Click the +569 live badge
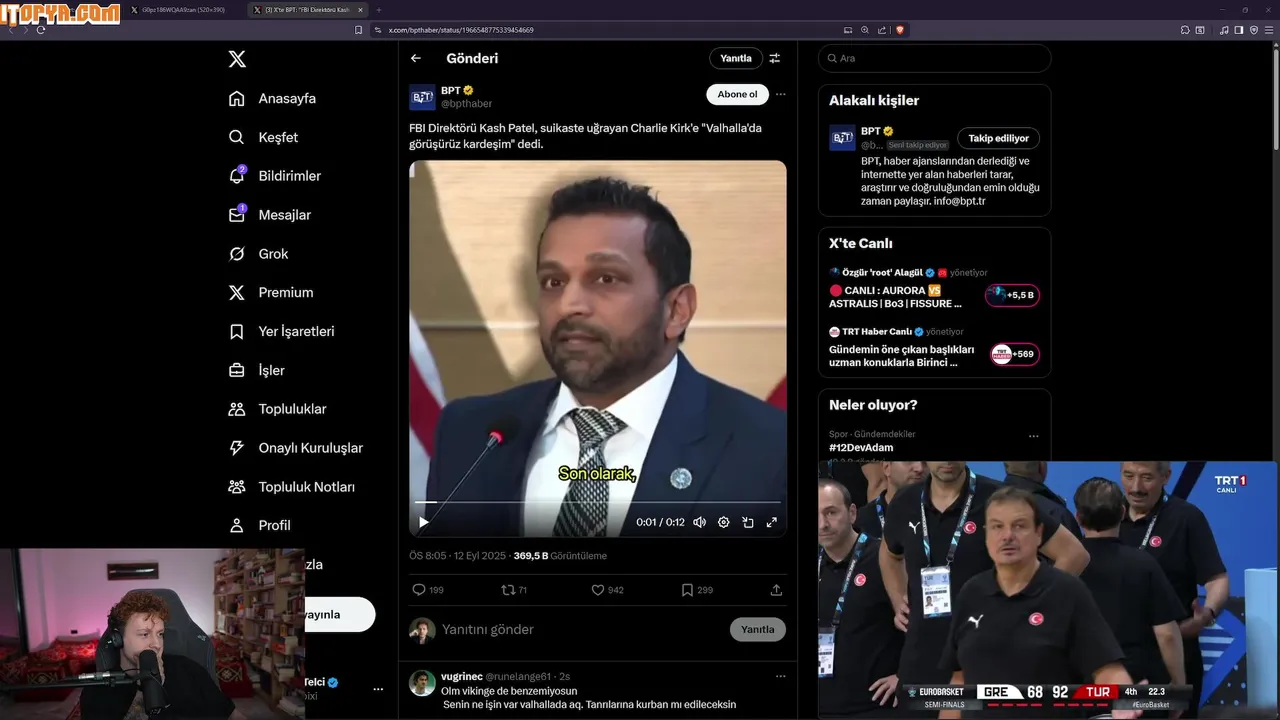The image size is (1280, 720). click(x=1014, y=354)
